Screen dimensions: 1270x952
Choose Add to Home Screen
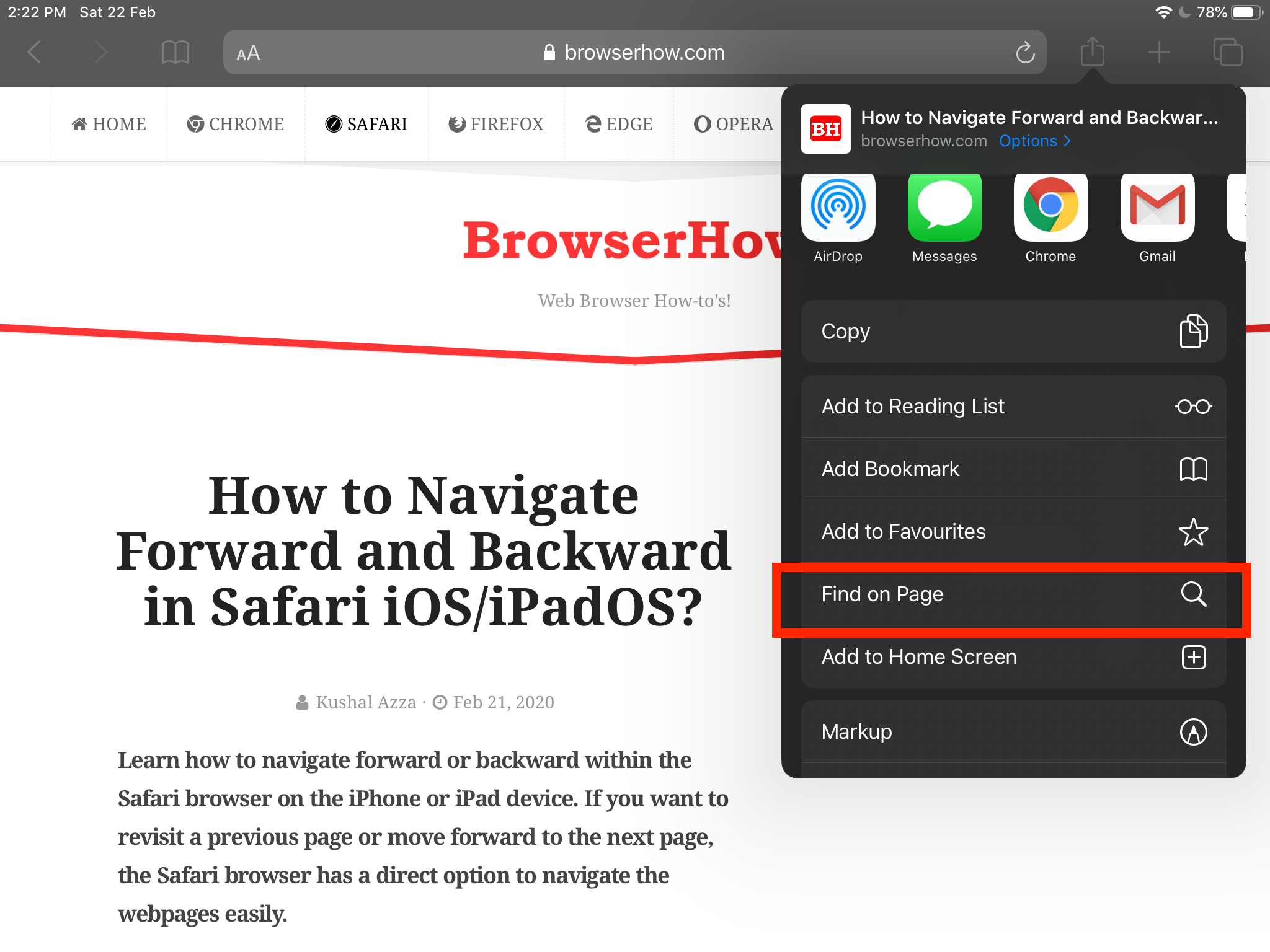pyautogui.click(x=1014, y=657)
